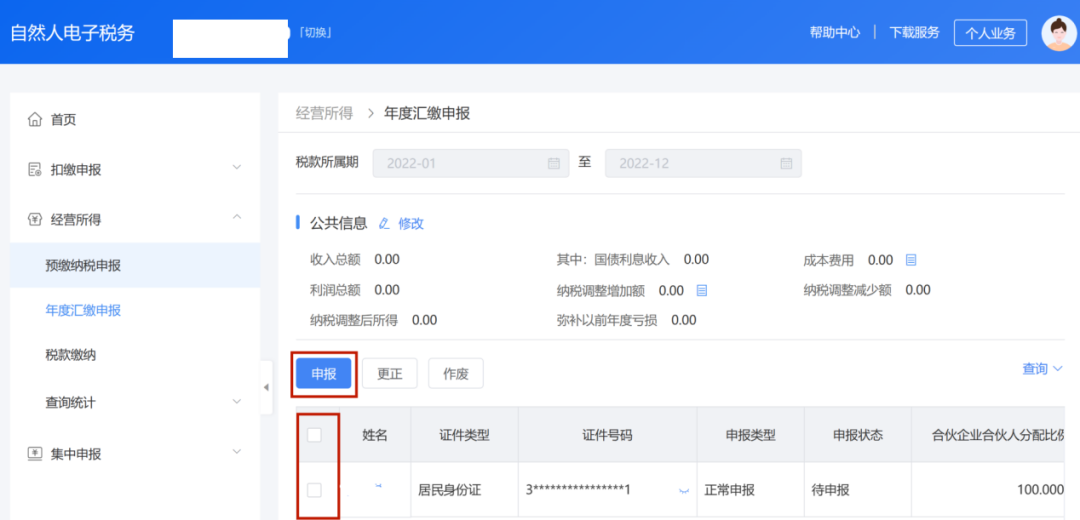Expand the 查询 dropdown on the right
Screen dimensions: 1080x520
[x=1042, y=370]
